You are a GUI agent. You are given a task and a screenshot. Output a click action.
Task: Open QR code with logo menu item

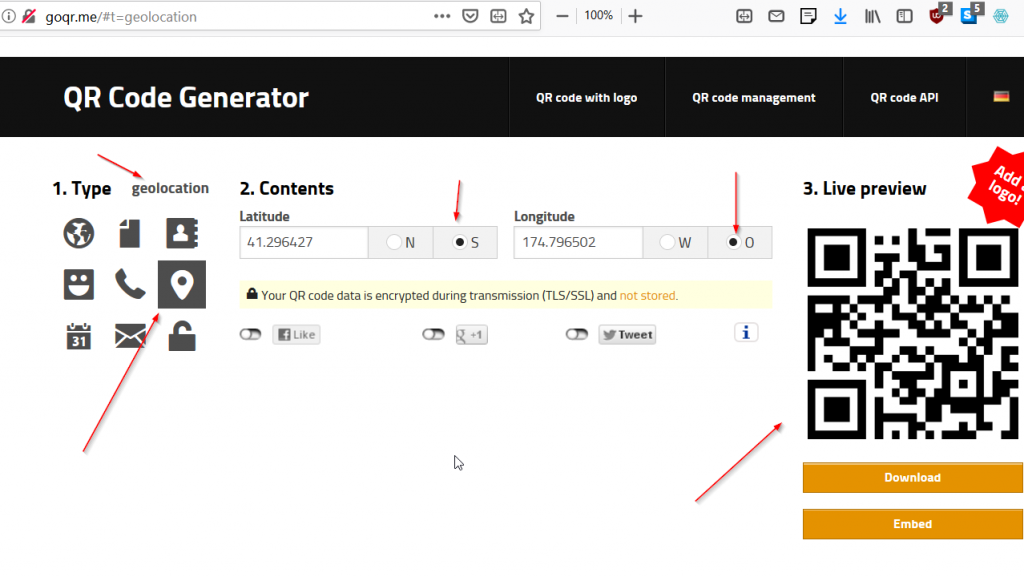[x=586, y=98]
